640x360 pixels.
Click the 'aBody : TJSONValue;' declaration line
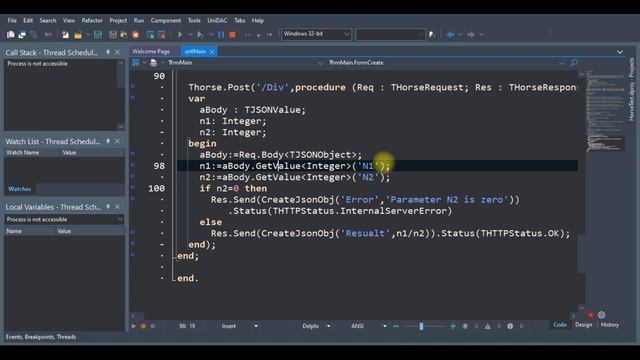click(252, 110)
